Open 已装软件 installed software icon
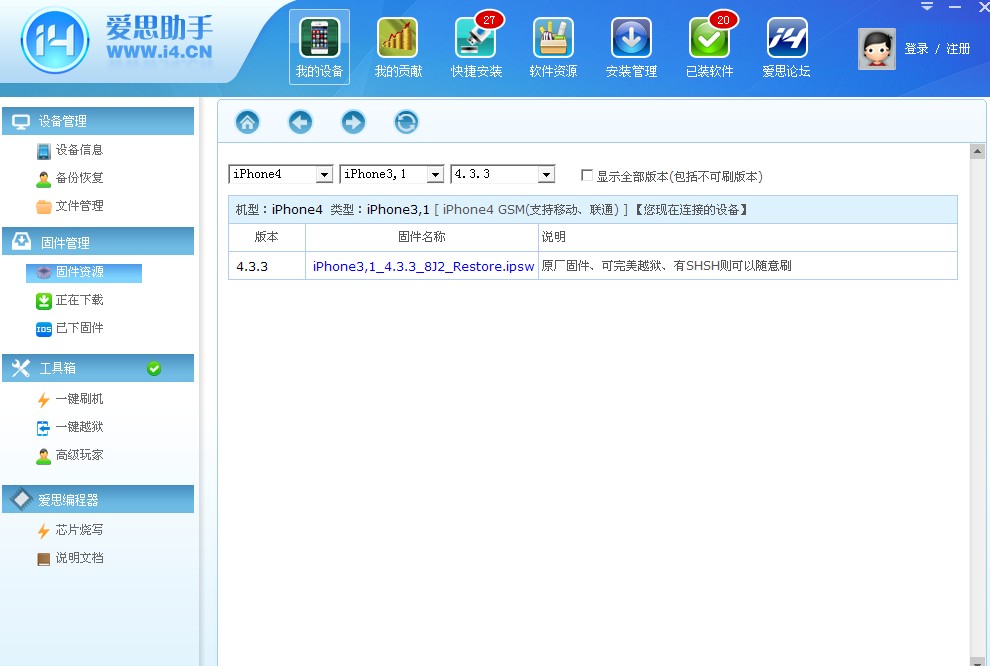 [x=710, y=38]
